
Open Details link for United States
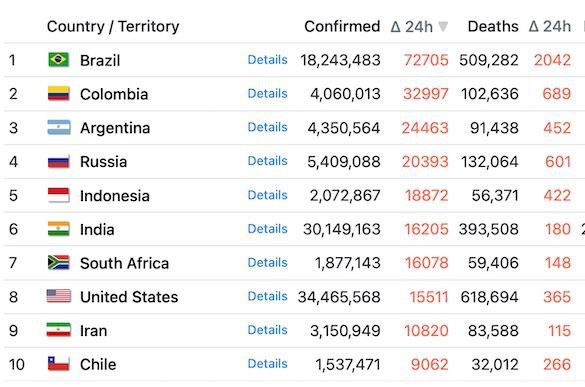coord(268,296)
